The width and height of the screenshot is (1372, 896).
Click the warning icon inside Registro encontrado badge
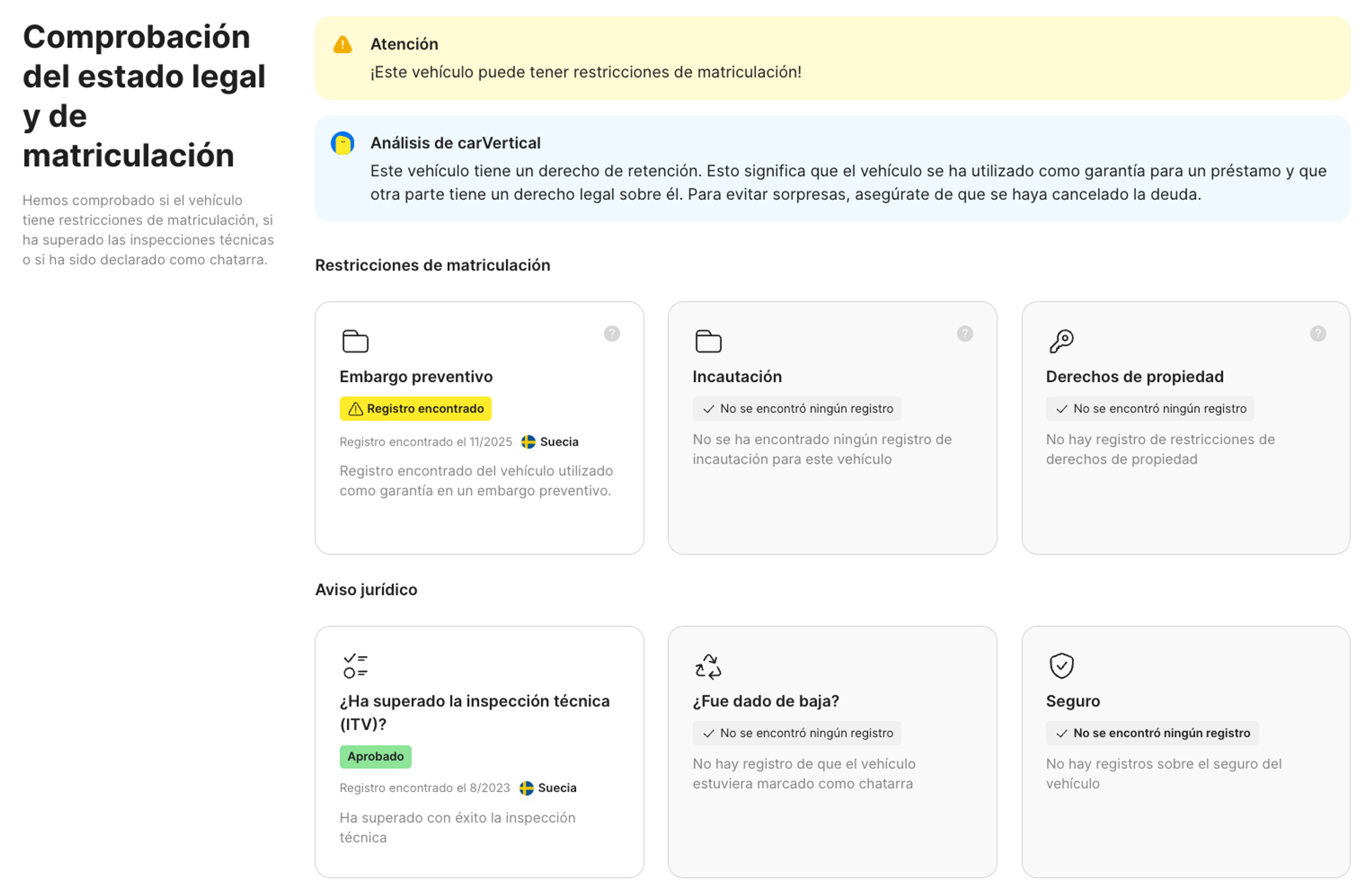(356, 409)
